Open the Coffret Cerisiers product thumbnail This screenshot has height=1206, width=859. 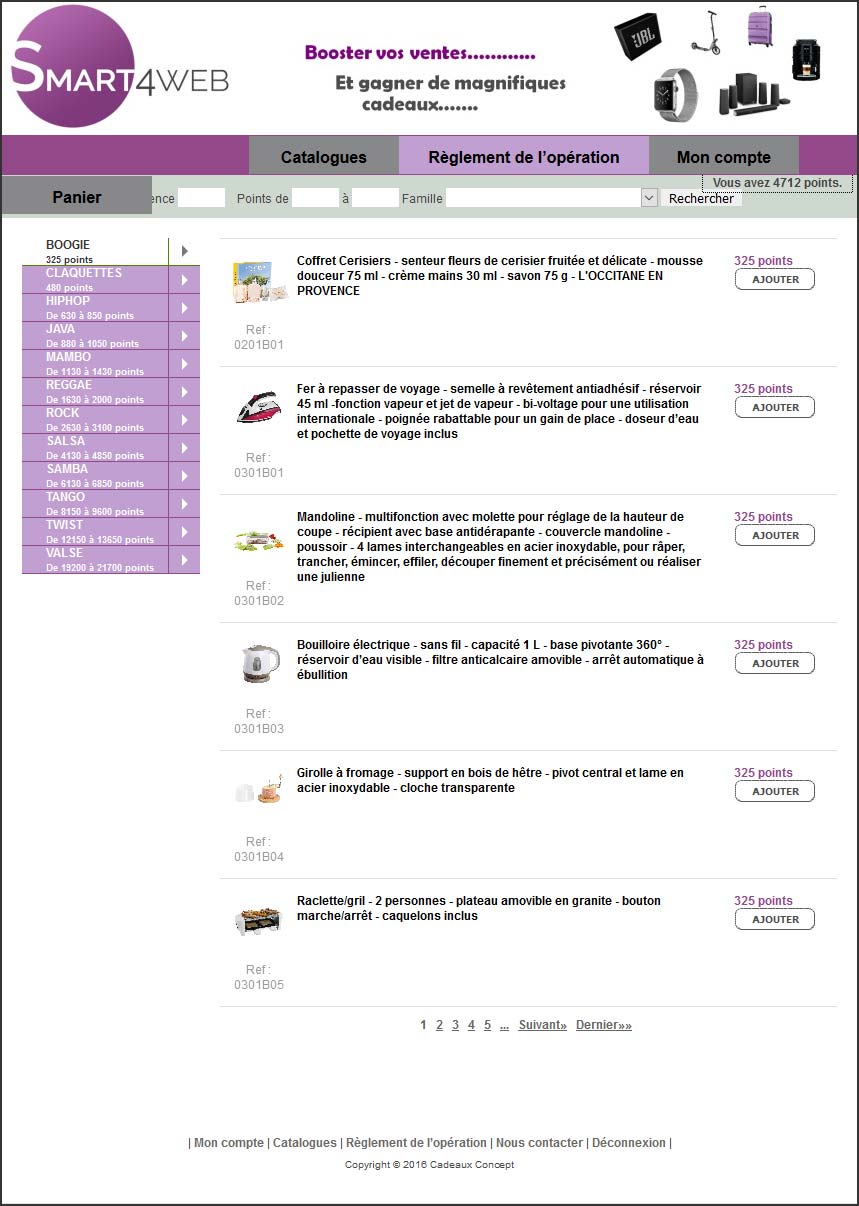[259, 282]
